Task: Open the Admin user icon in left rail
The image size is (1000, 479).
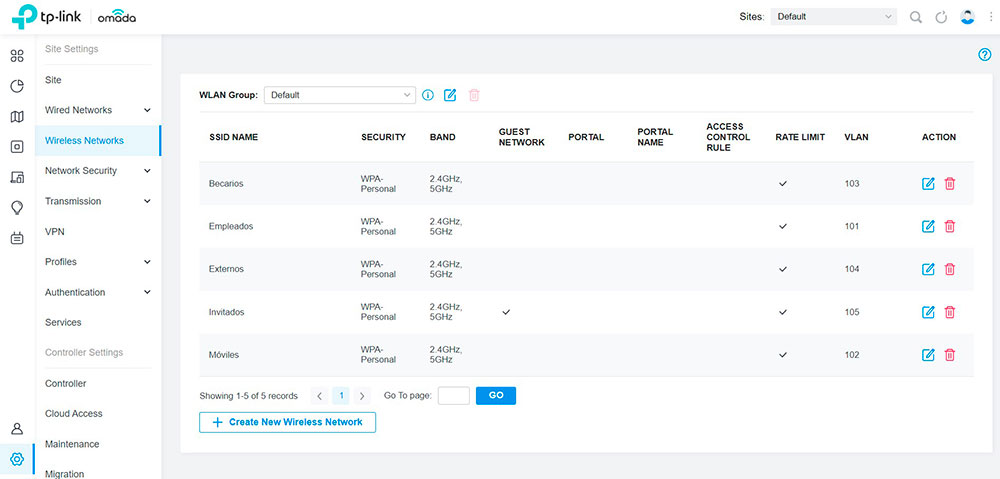Action: [17, 428]
